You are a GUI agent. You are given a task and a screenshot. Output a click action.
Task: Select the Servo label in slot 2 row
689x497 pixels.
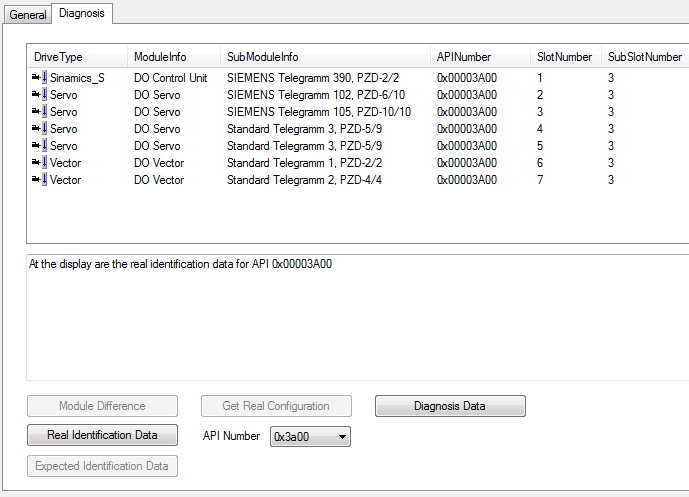coord(64,94)
